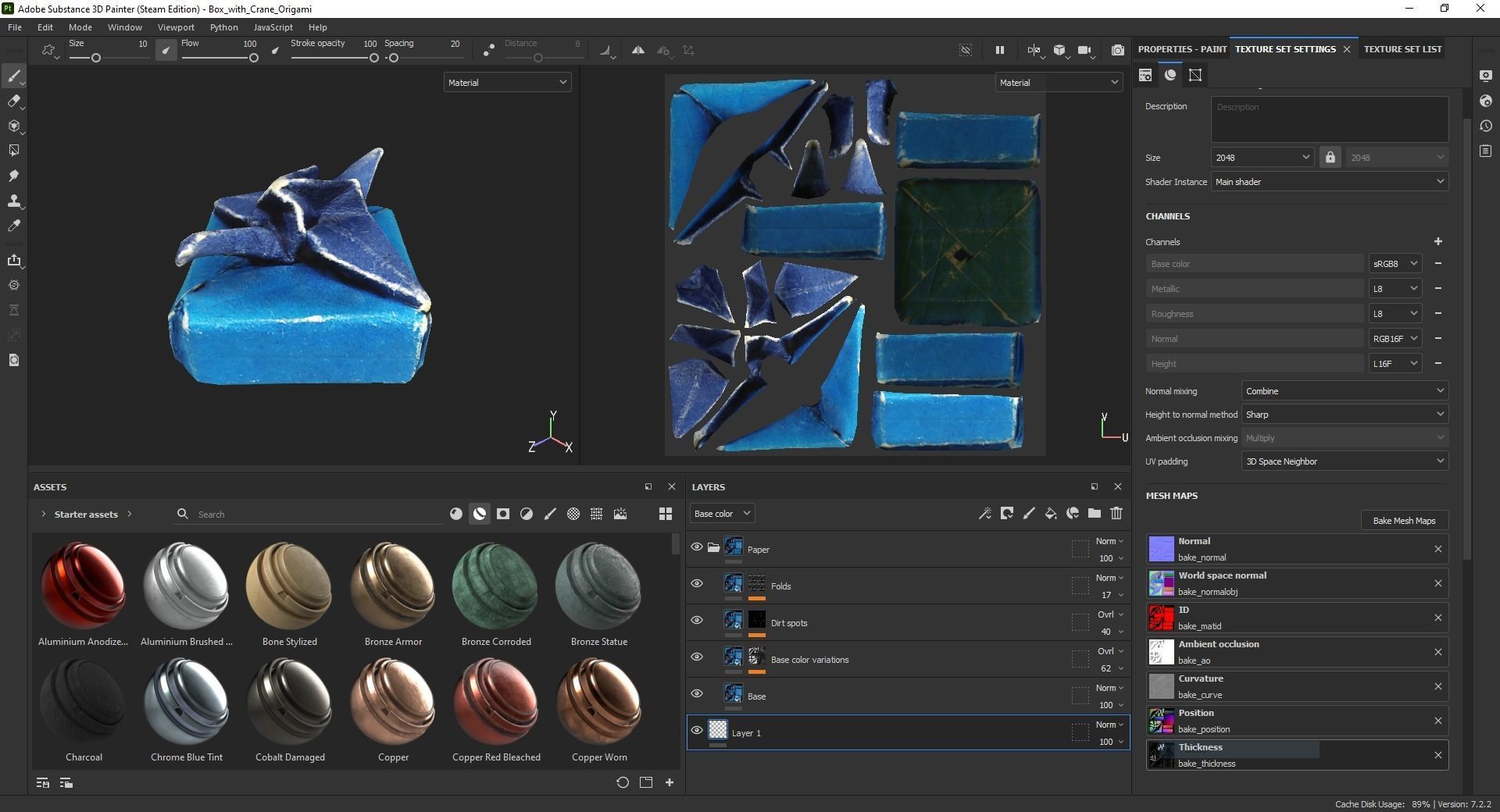The width and height of the screenshot is (1500, 812).
Task: Open the camera screenshot icon
Action: point(1118,50)
